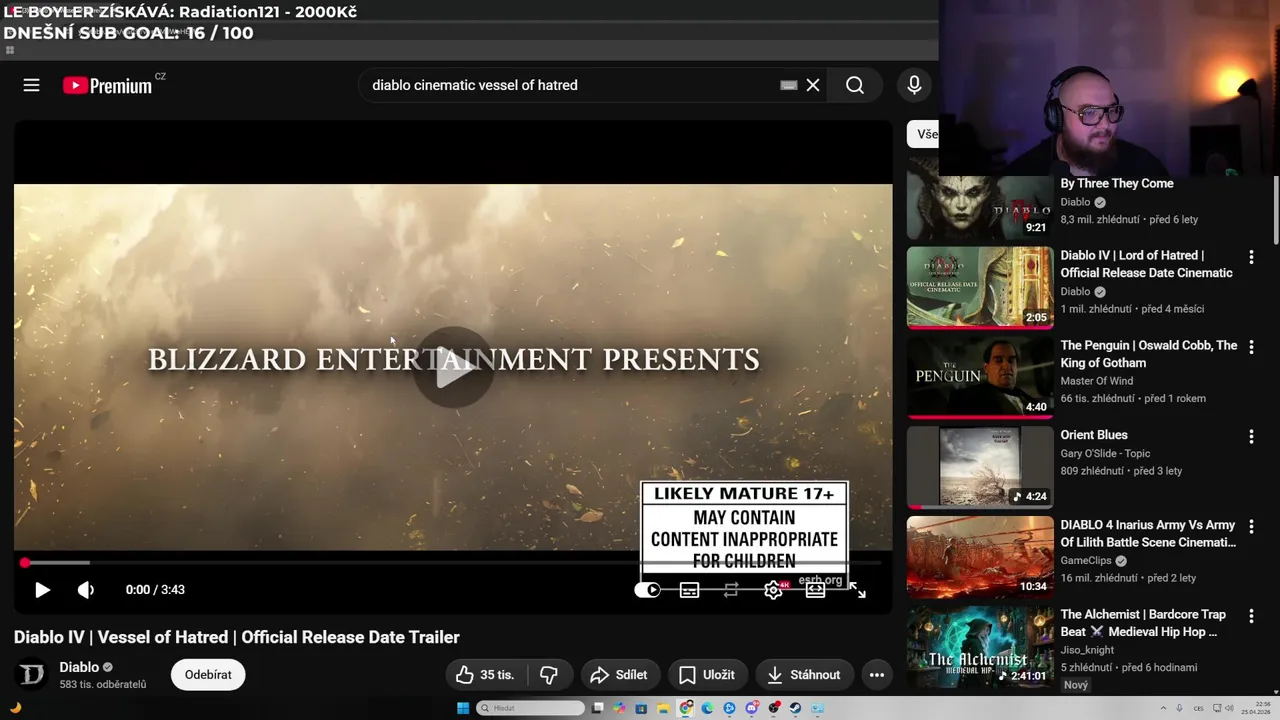Open Steam from the taskbar
Viewport: 1280px width, 720px height.
pyautogui.click(x=795, y=708)
